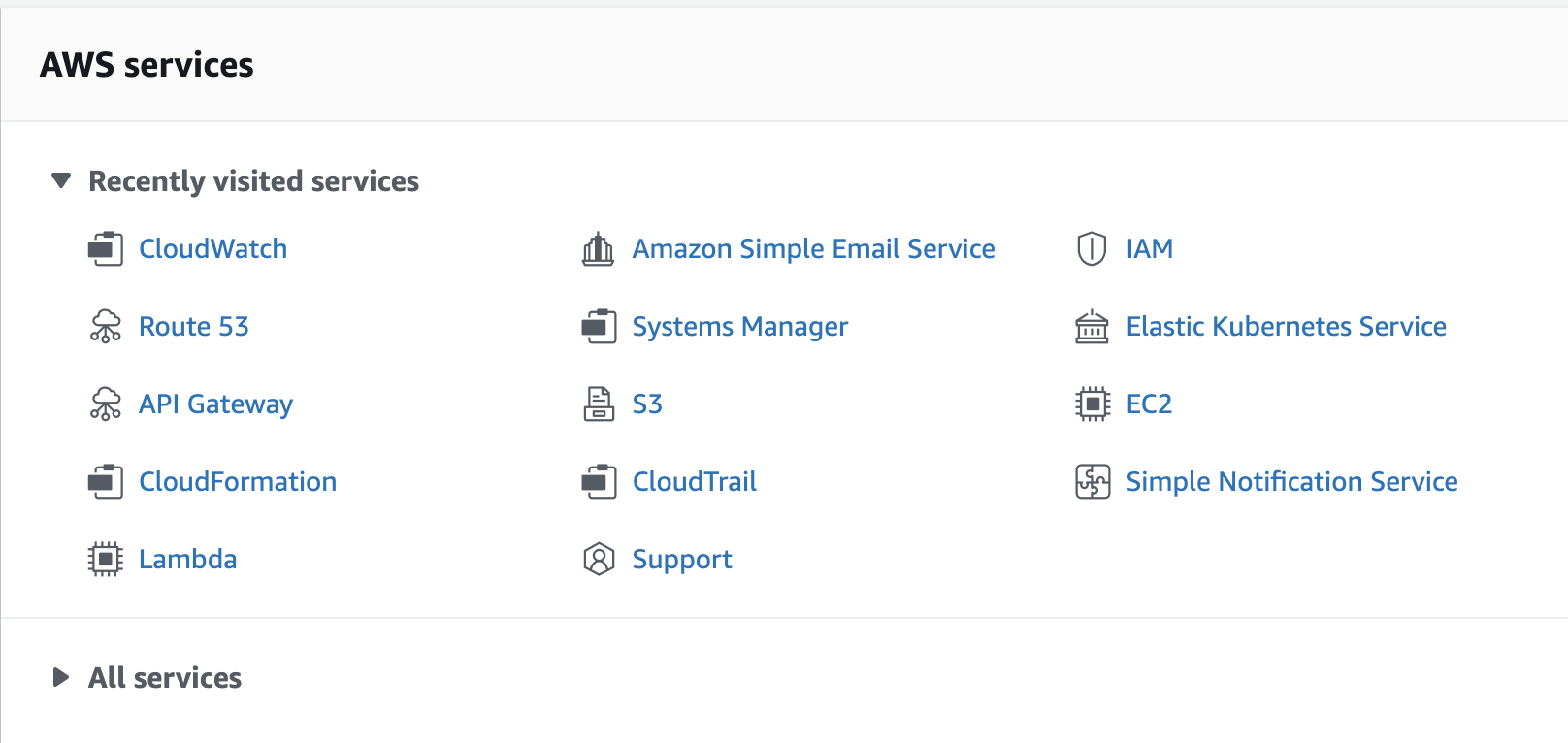Click the Support headset icon
This screenshot has height=743, width=1568.
coord(599,559)
